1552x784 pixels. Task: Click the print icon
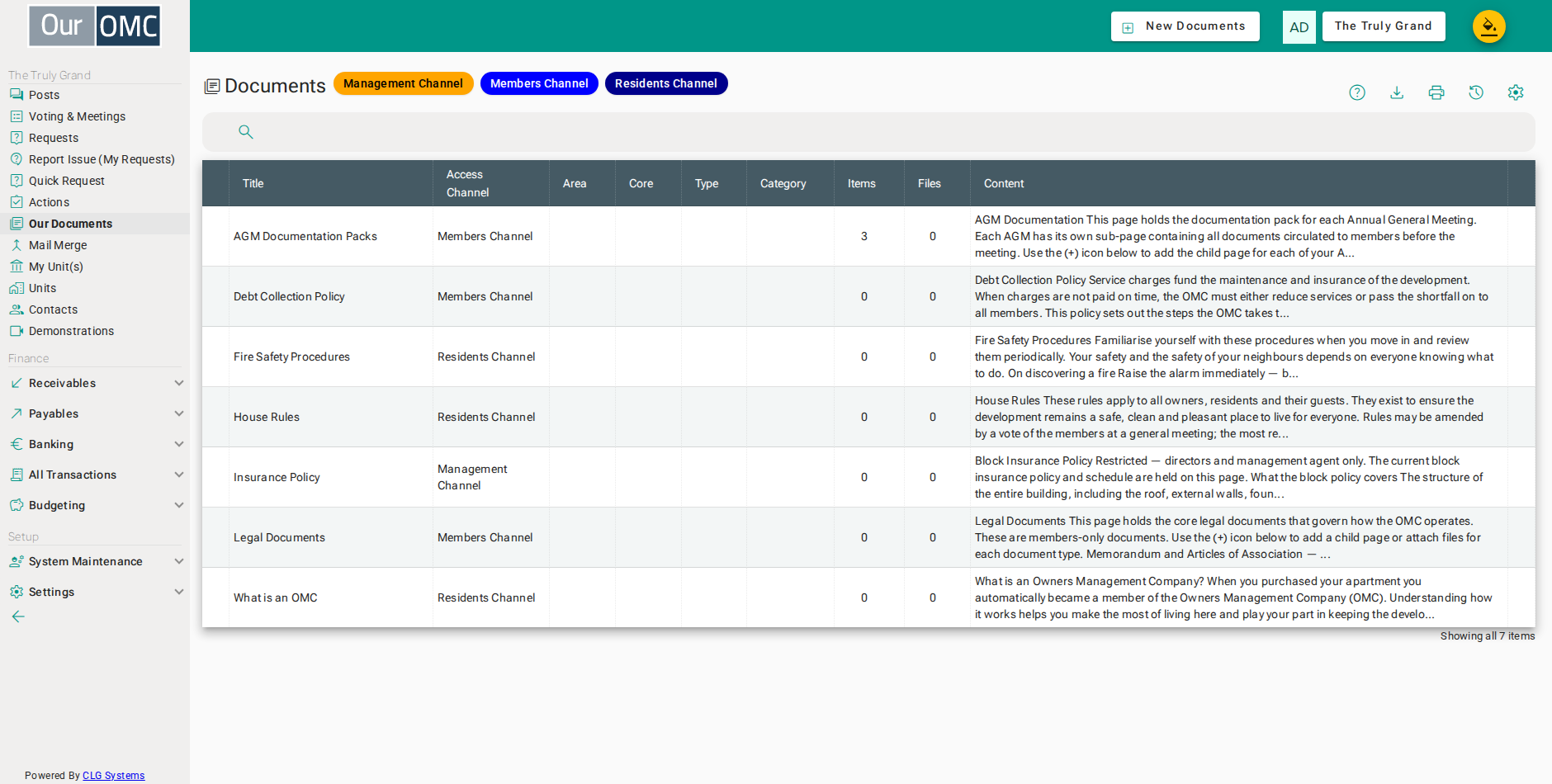click(x=1436, y=92)
